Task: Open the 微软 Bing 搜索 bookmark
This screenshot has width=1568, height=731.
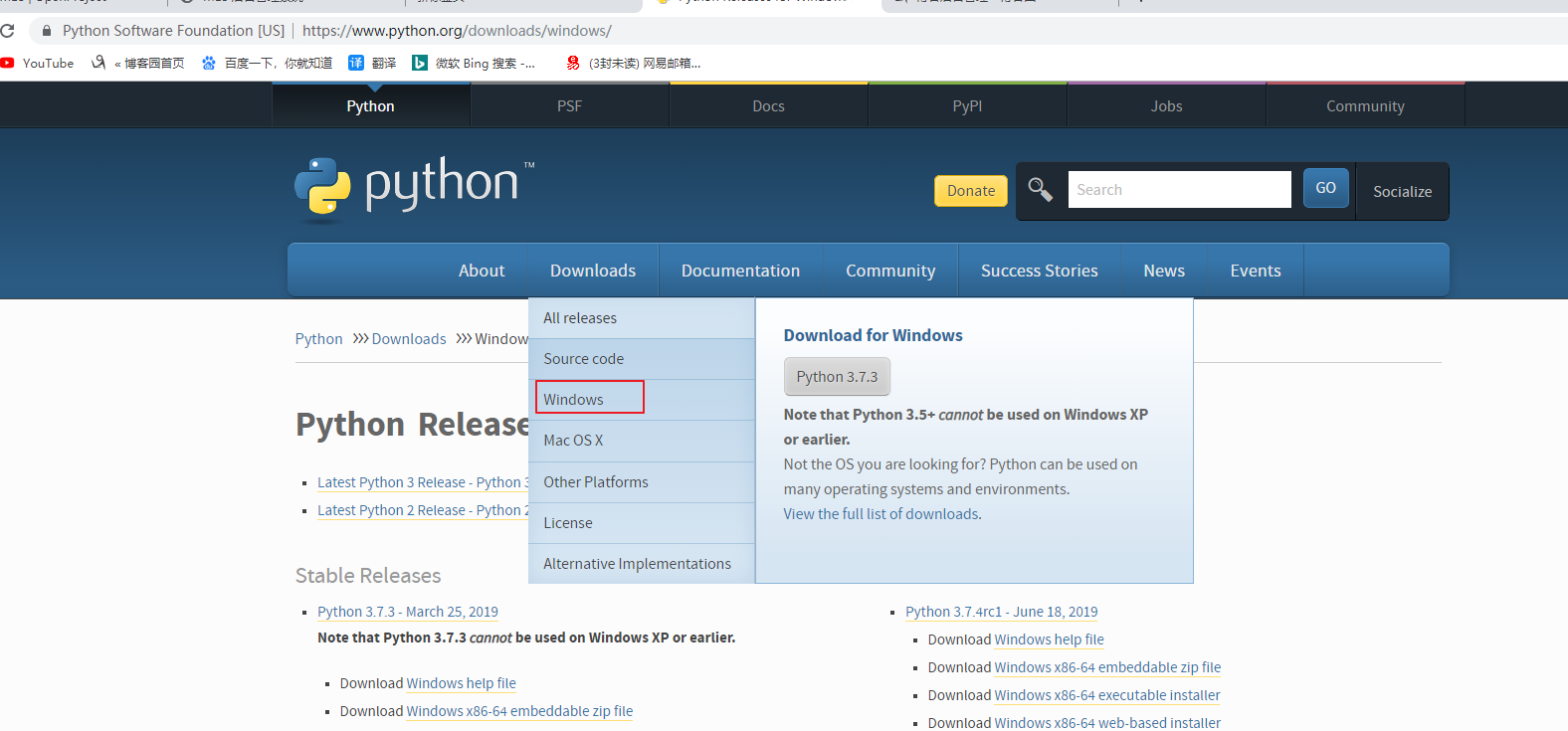Action: [474, 63]
